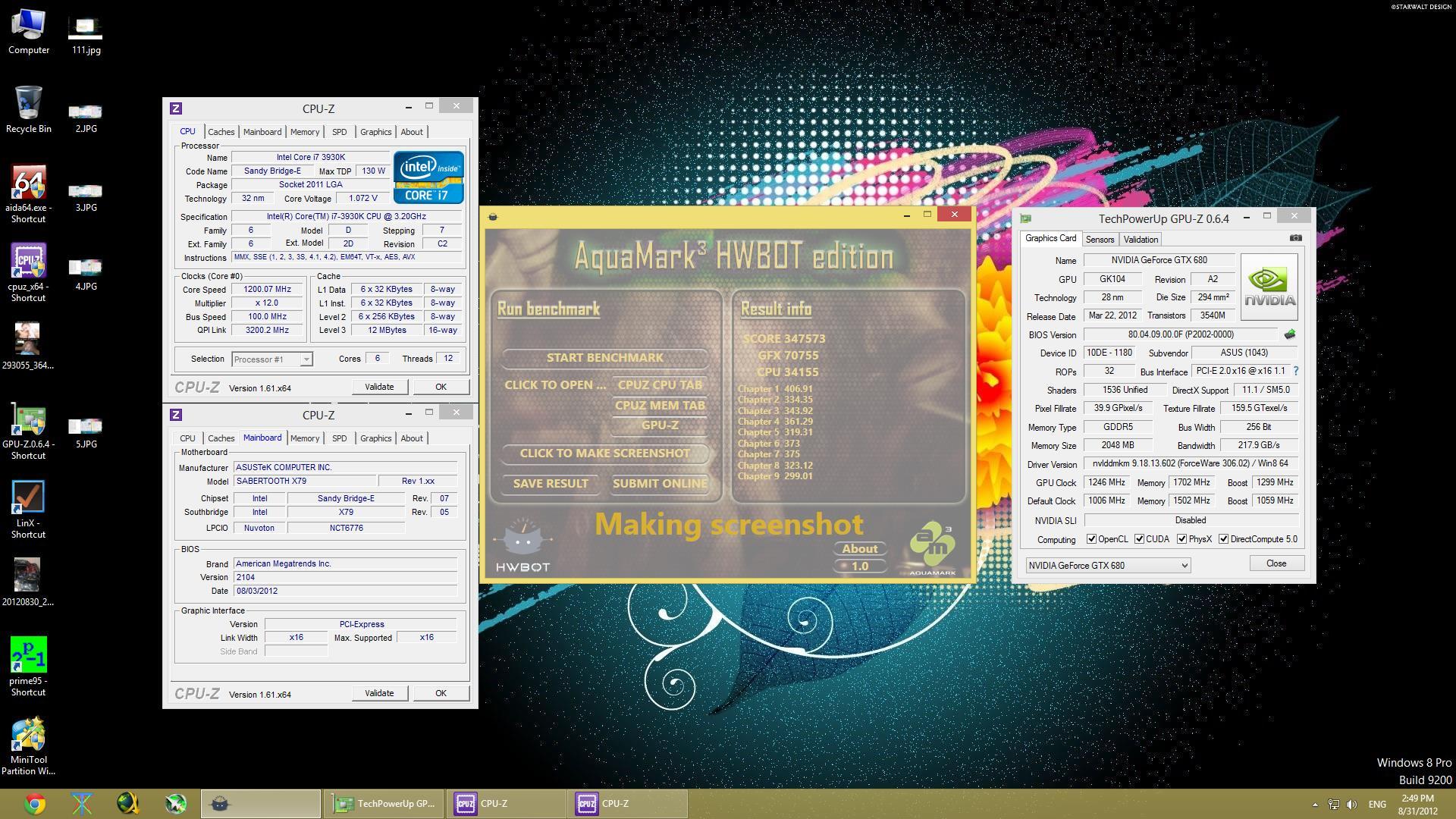Open the 20120830_2 image file

coord(28,582)
